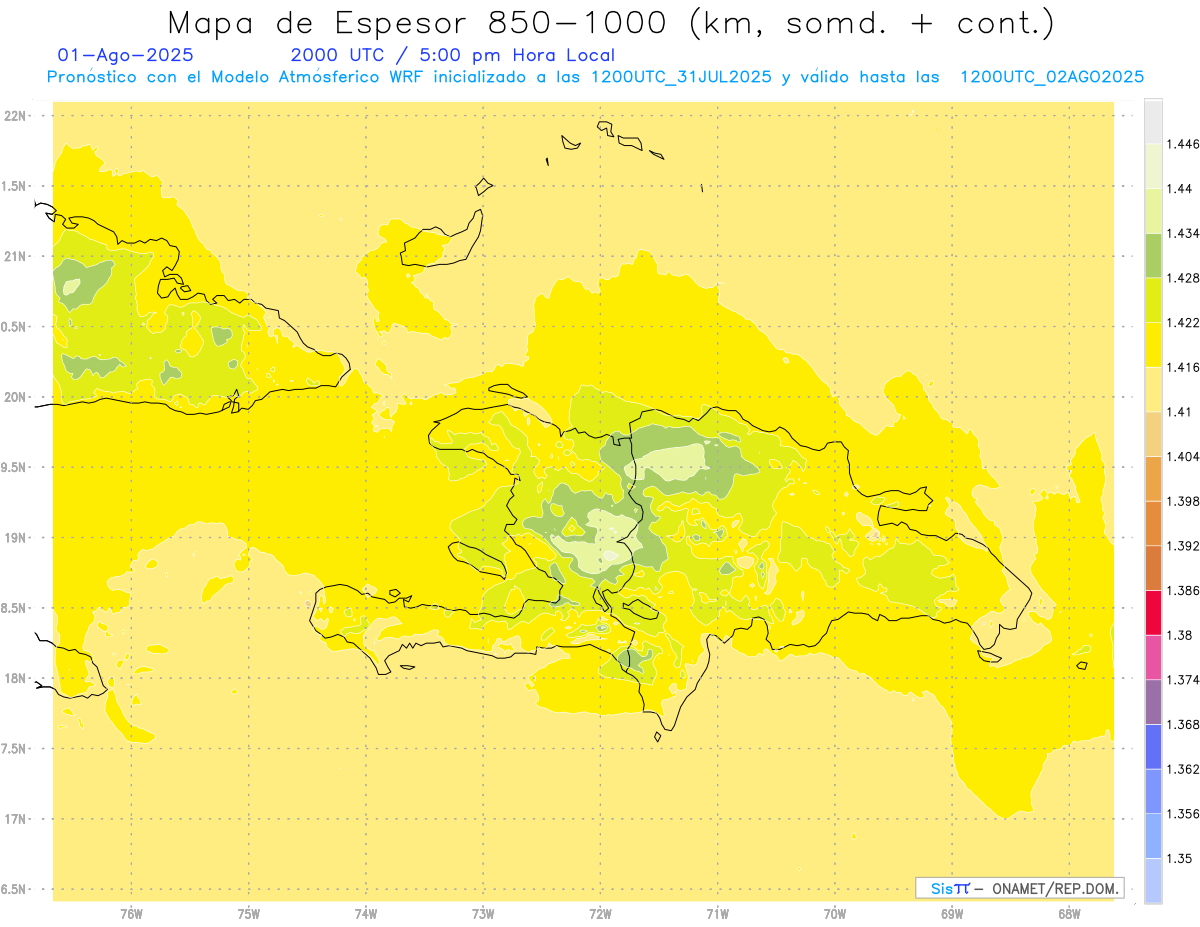Pick the pale green swatch between 1.44 and 1.446

pos(1153,166)
